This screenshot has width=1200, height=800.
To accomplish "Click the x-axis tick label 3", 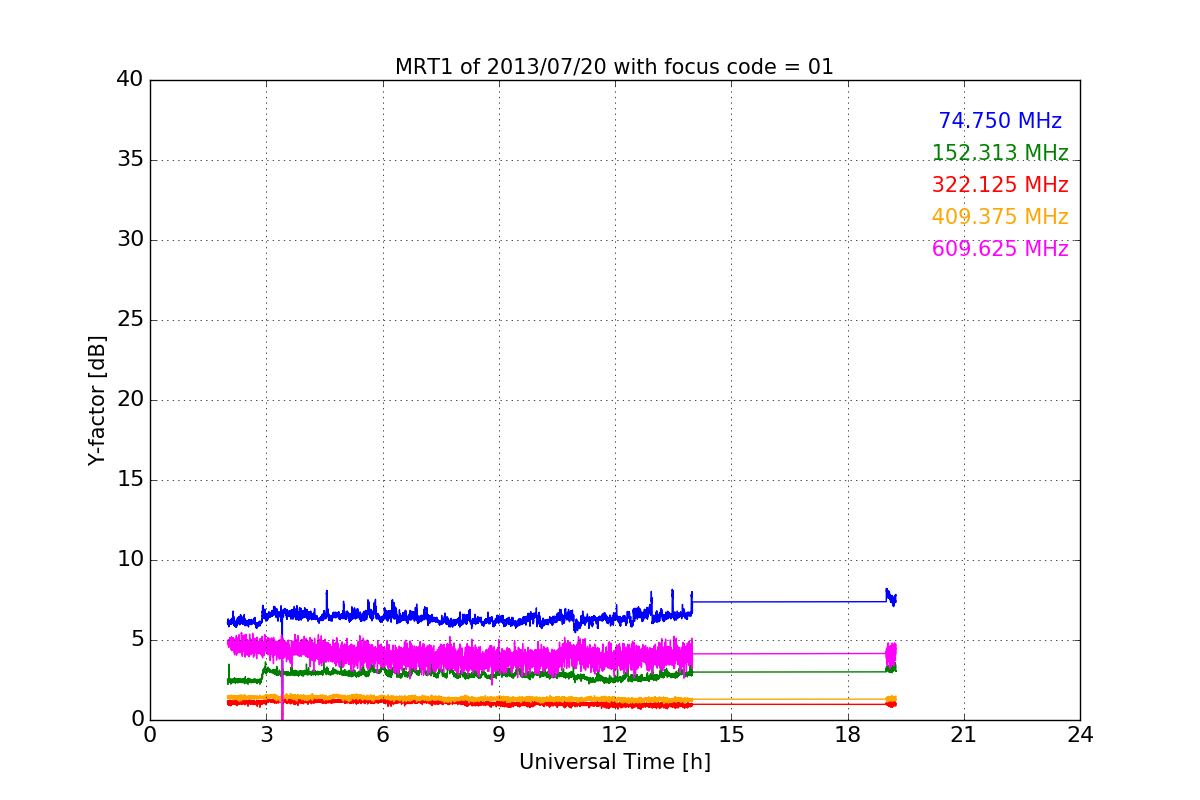I will point(266,735).
